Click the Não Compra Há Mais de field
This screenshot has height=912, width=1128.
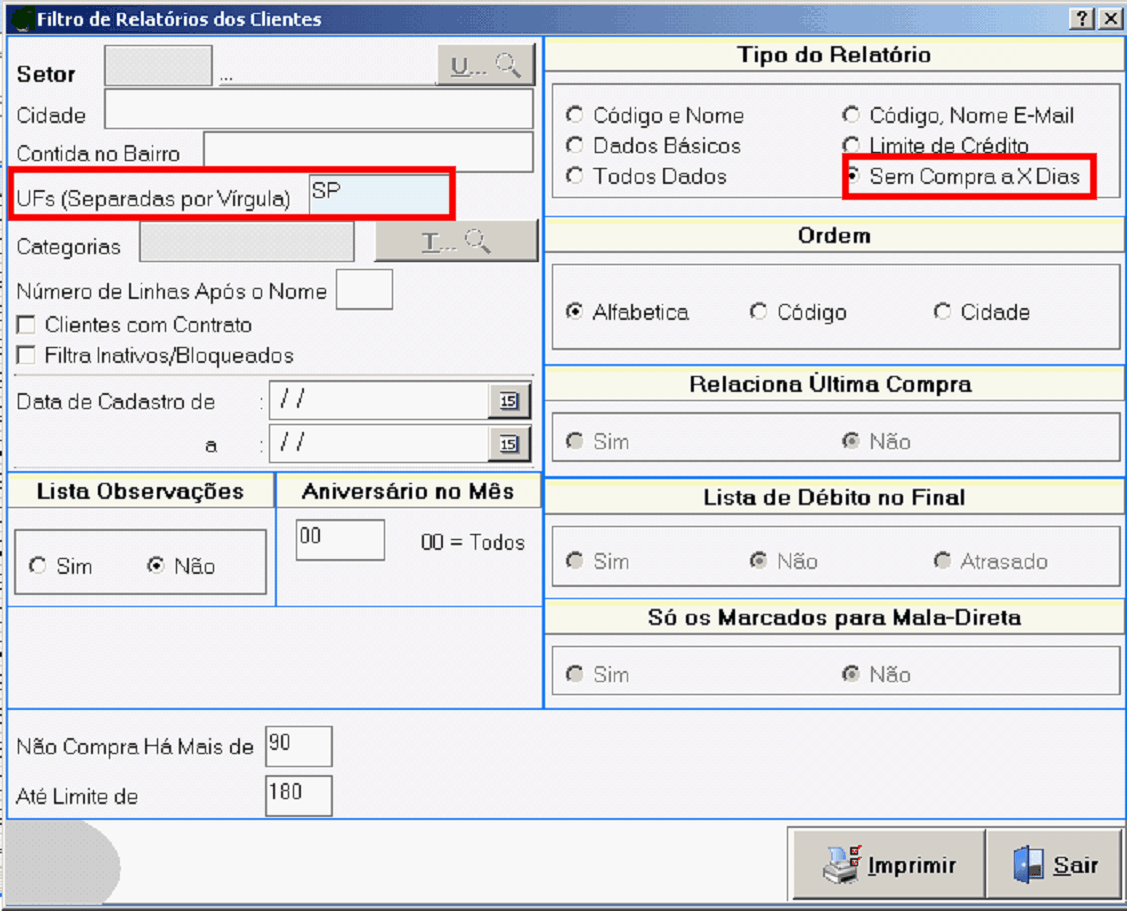tap(298, 746)
